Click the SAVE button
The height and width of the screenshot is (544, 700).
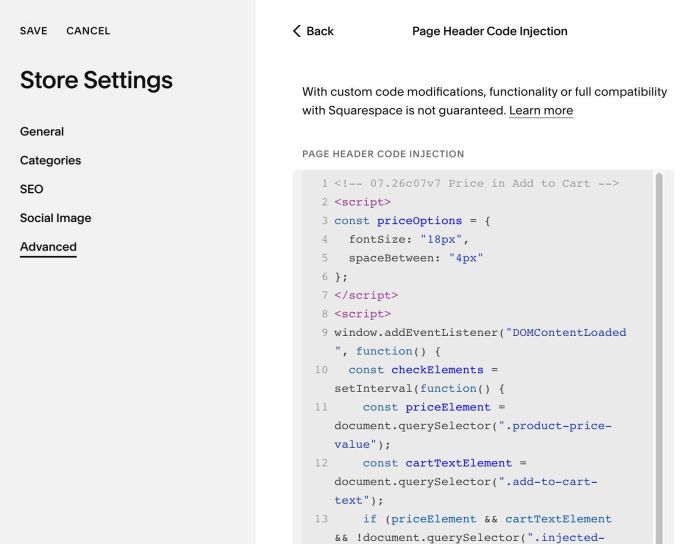pos(33,31)
